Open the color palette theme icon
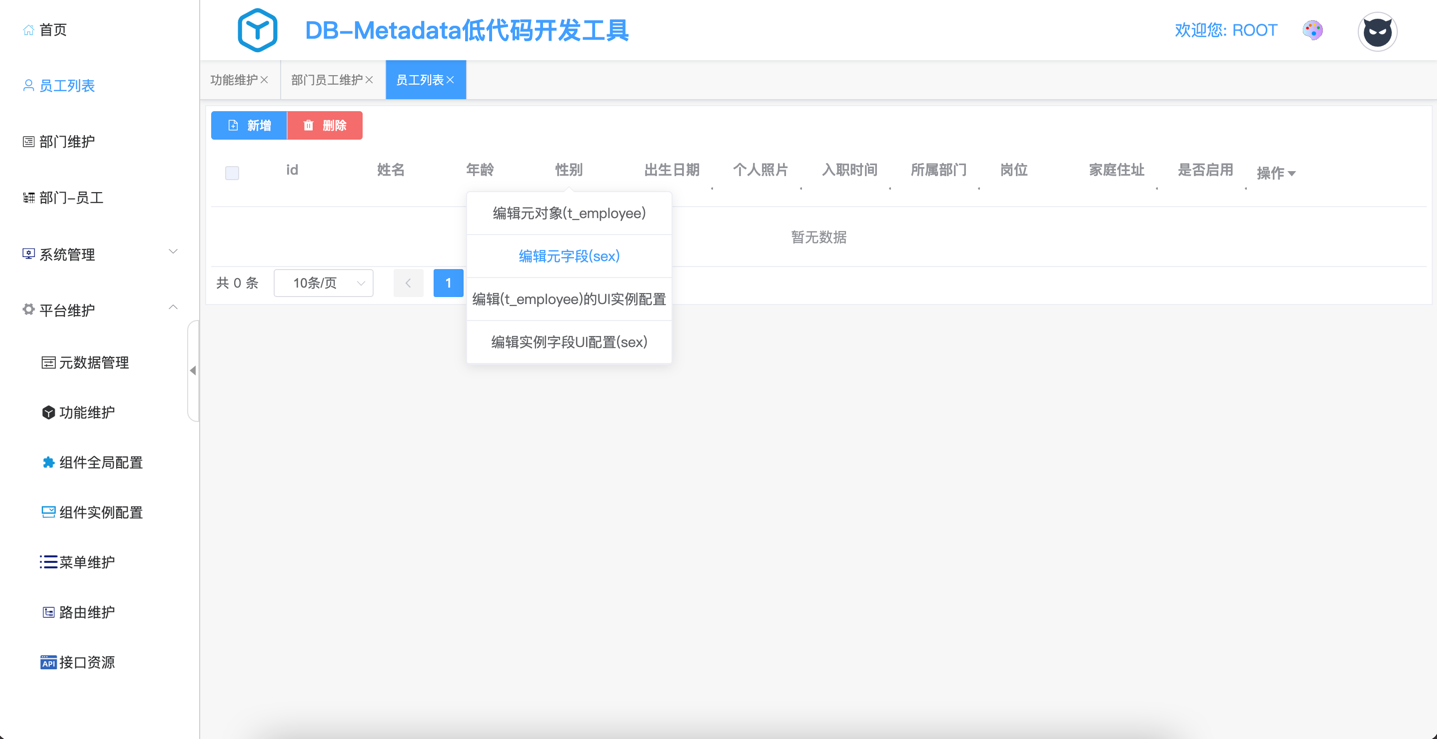Viewport: 1437px width, 739px height. (x=1313, y=30)
